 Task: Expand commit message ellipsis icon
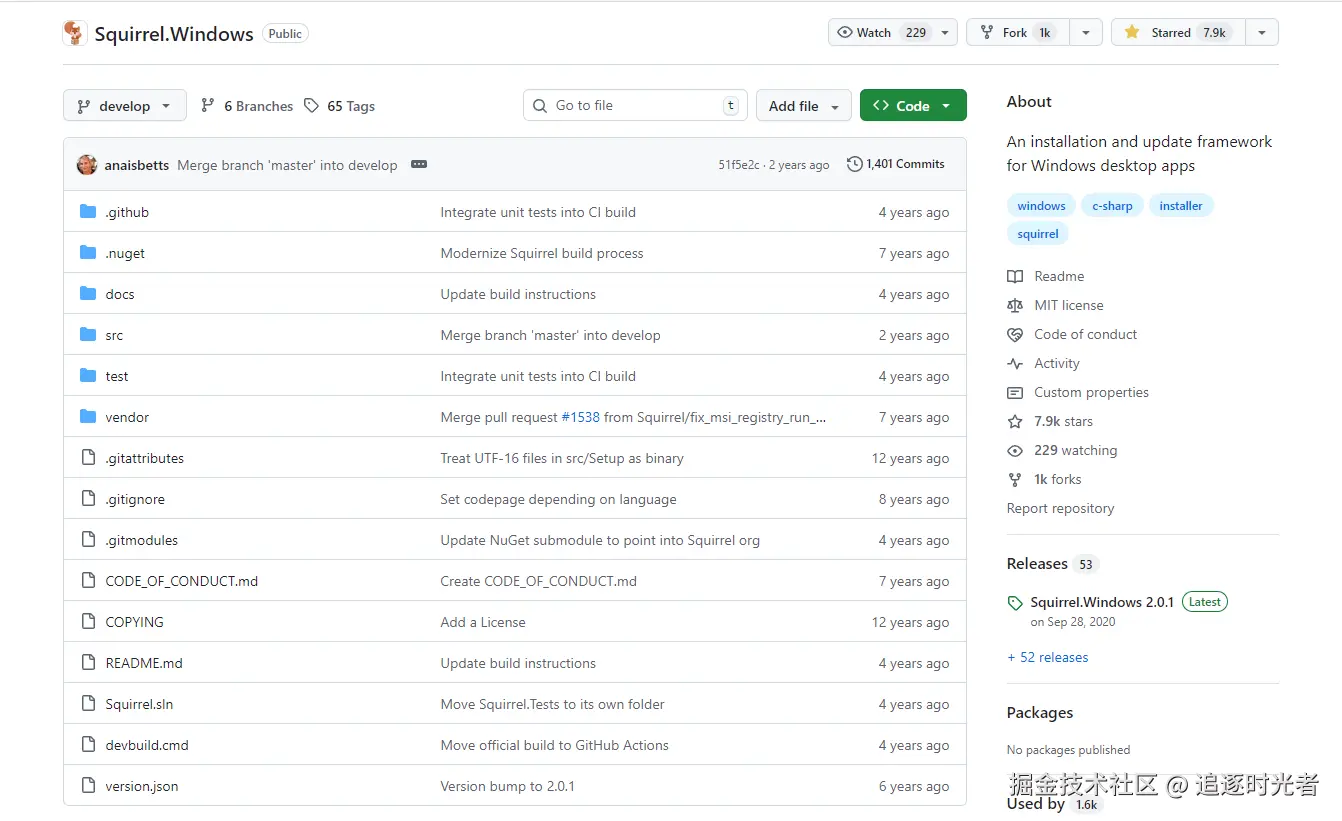click(419, 164)
